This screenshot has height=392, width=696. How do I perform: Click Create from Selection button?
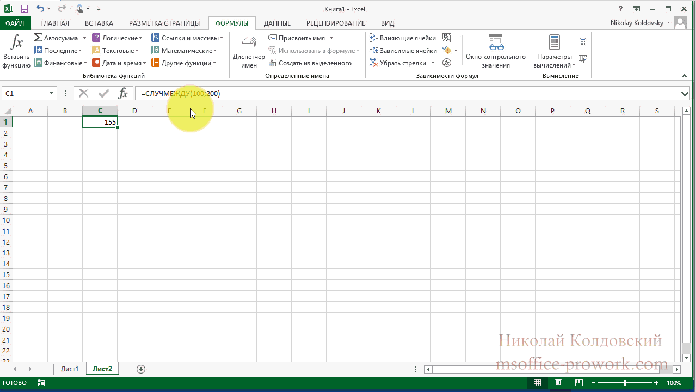310,63
